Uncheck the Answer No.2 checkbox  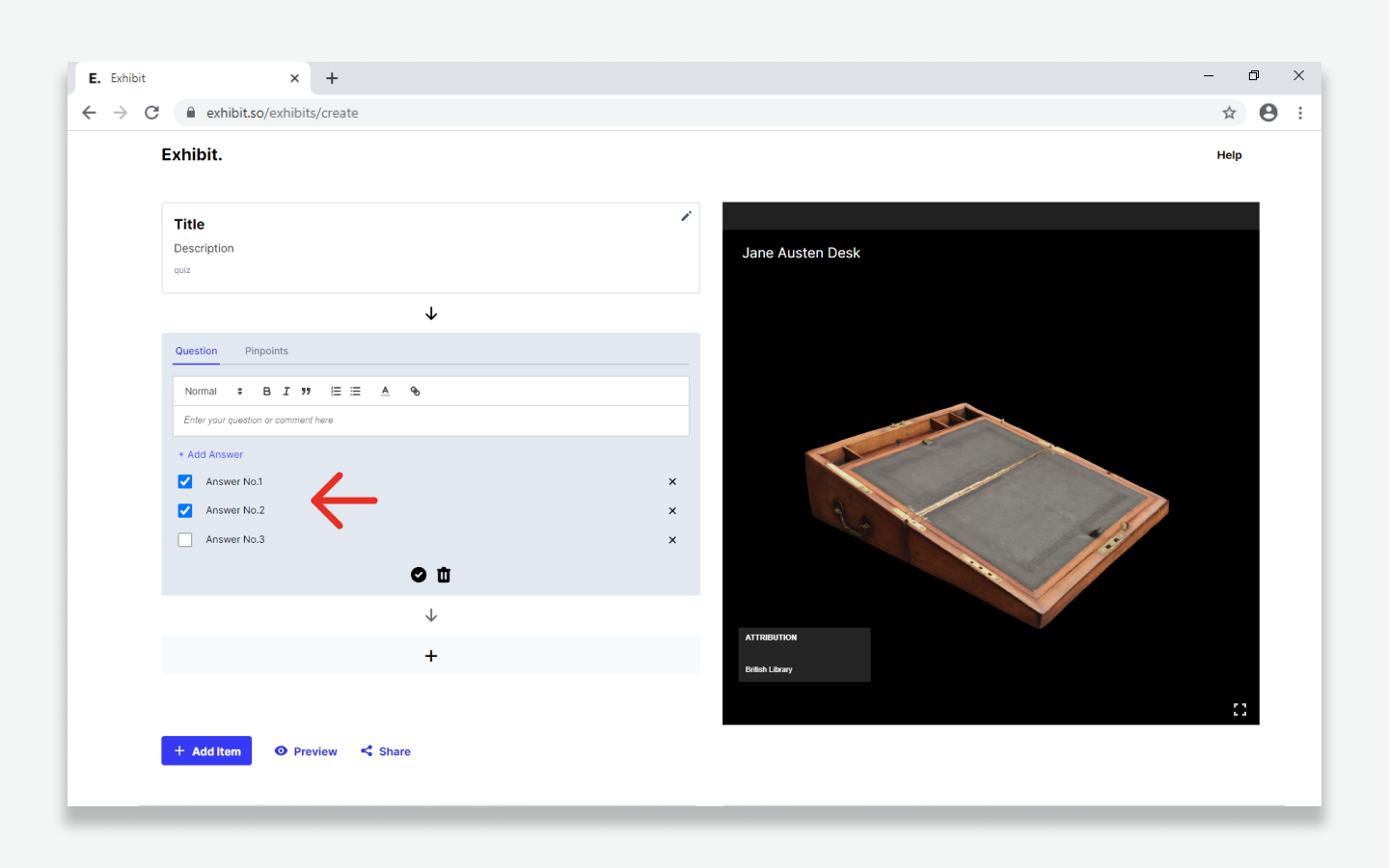(x=185, y=511)
